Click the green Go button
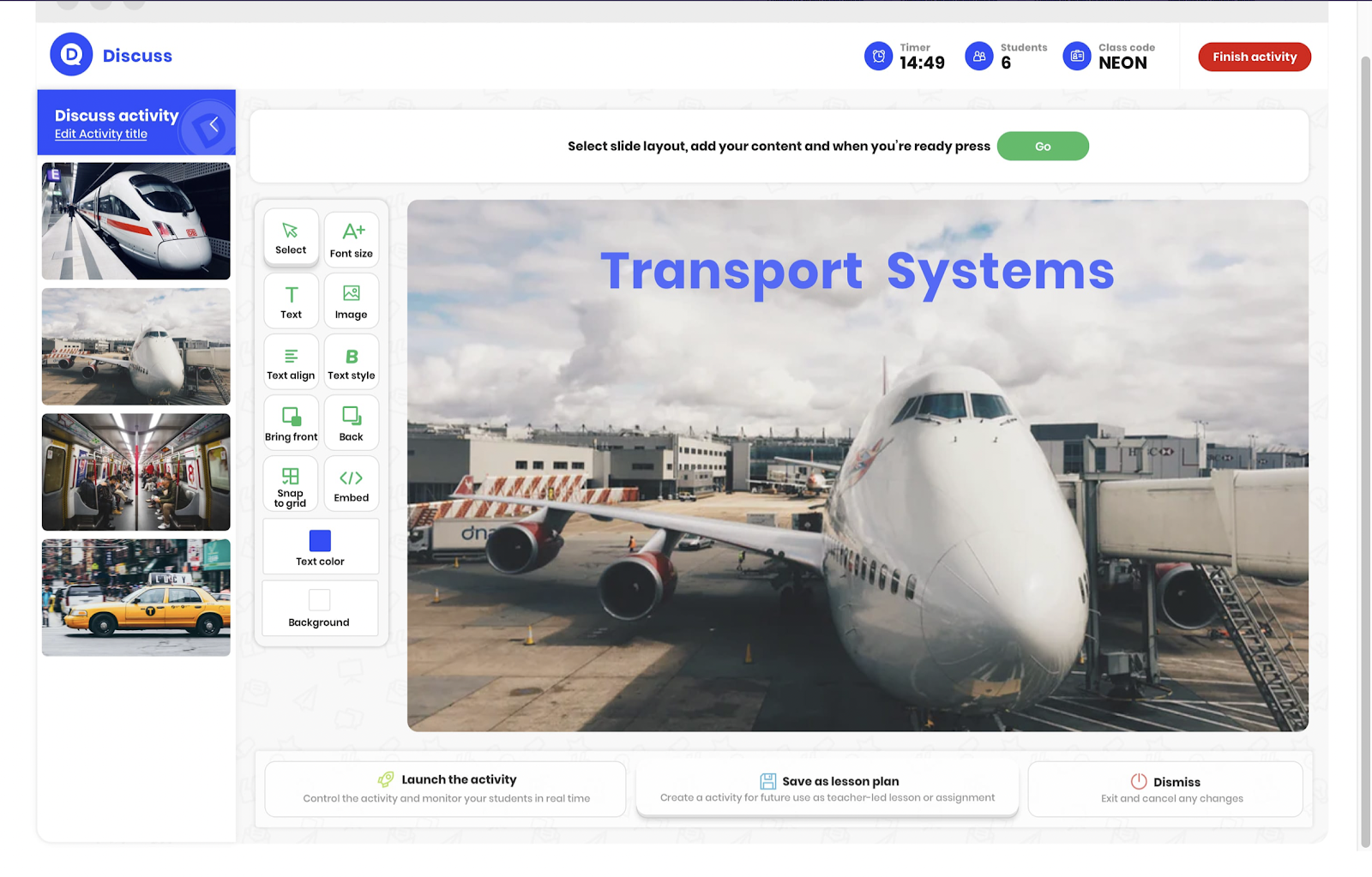The height and width of the screenshot is (877, 1372). click(x=1043, y=146)
